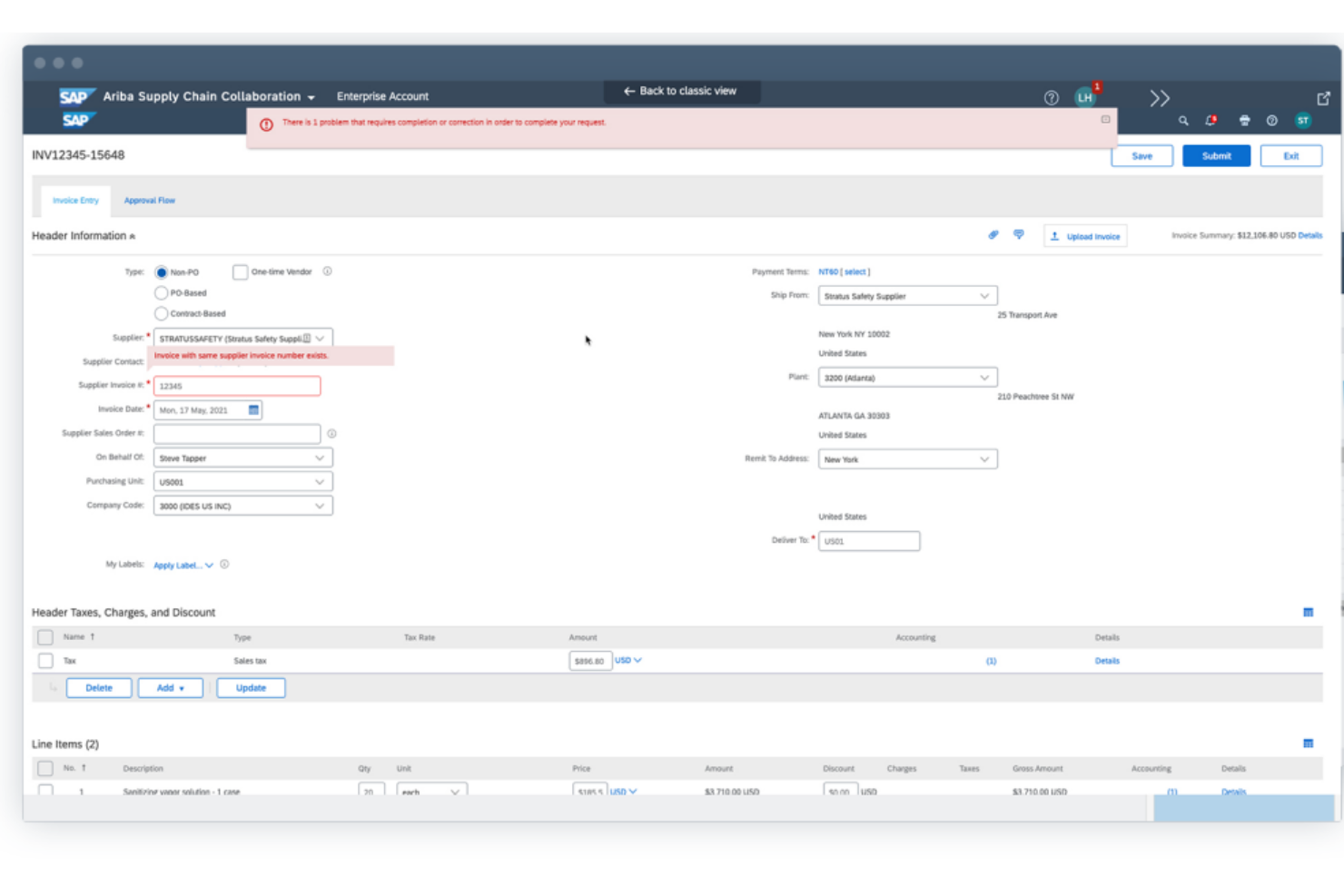The height and width of the screenshot is (896, 1344).
Task: Click the Upload Invoice button
Action: click(1085, 236)
